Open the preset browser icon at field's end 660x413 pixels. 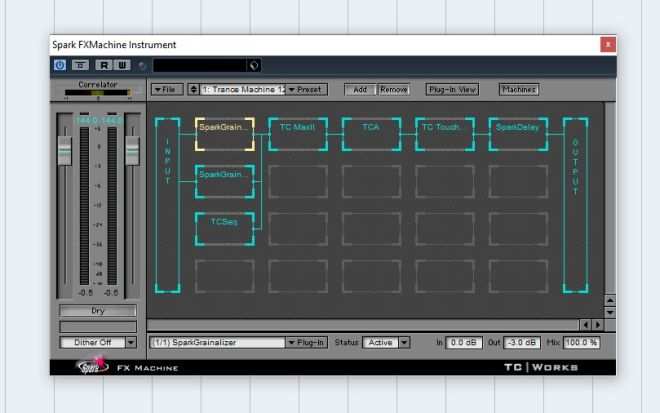(x=254, y=65)
